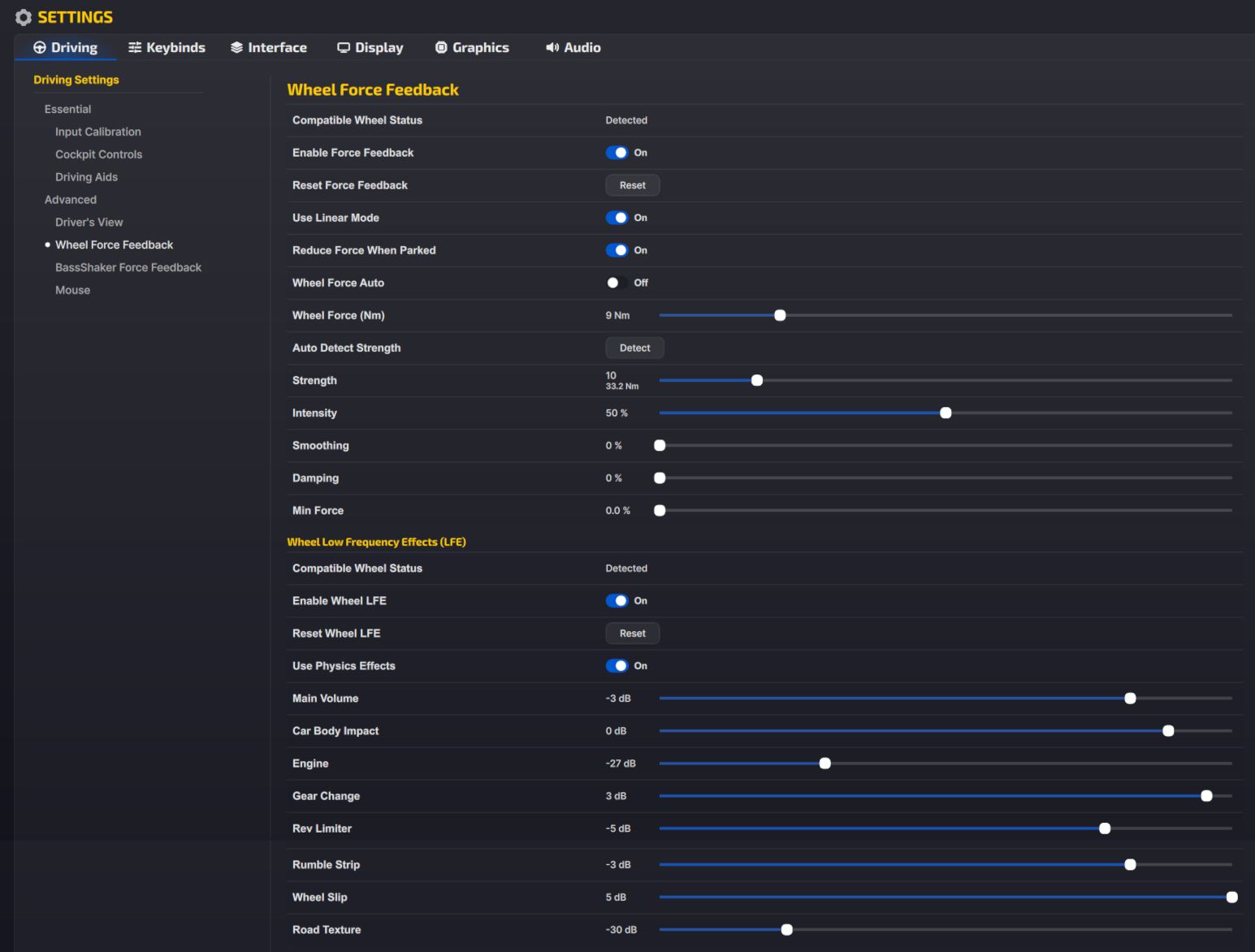Click the Engine LFE slider knob
Image resolution: width=1255 pixels, height=952 pixels.
click(x=825, y=764)
